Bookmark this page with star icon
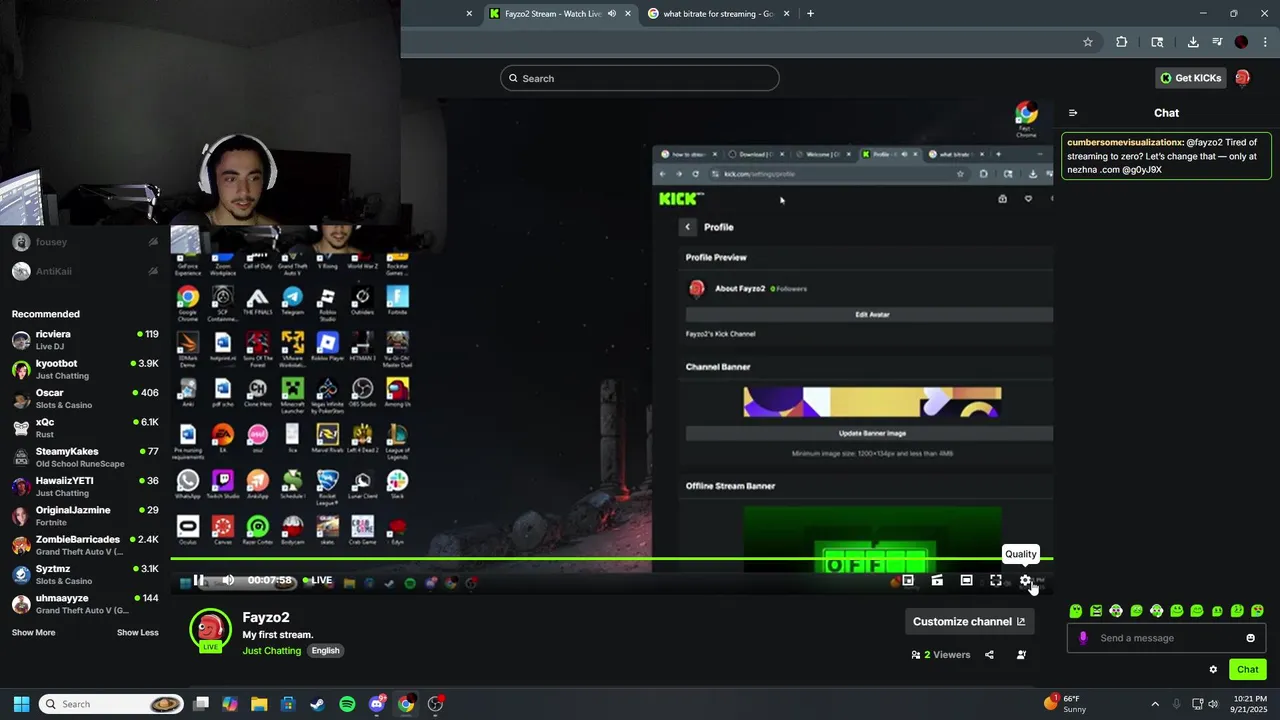1280x720 pixels. click(x=1088, y=42)
